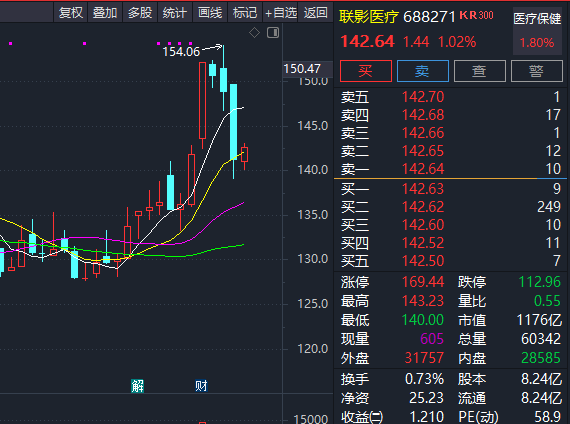The height and width of the screenshot is (424, 570).
Task: Click the 现量 value 605
Action: pos(432,339)
